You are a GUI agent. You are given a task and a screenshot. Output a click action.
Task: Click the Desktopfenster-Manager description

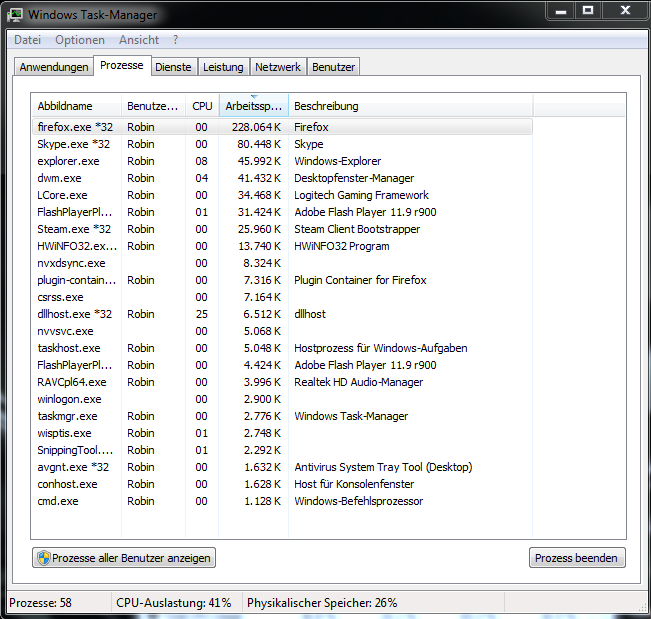pos(354,178)
